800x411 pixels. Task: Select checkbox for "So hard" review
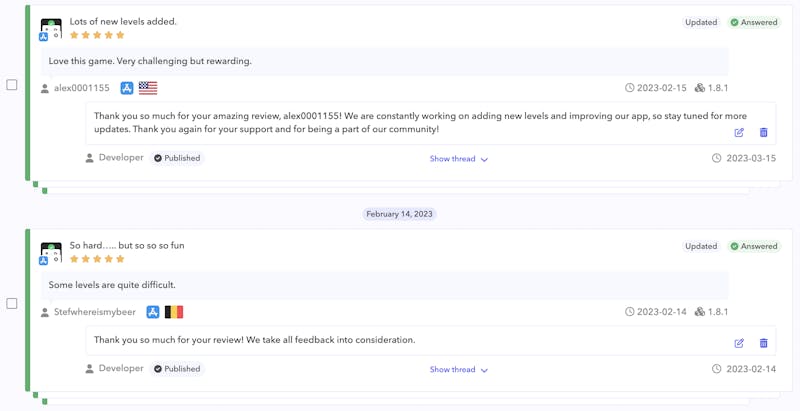point(12,304)
